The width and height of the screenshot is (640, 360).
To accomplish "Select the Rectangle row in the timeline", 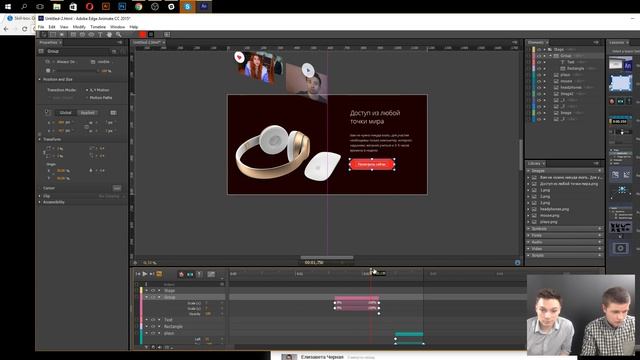I will (173, 327).
